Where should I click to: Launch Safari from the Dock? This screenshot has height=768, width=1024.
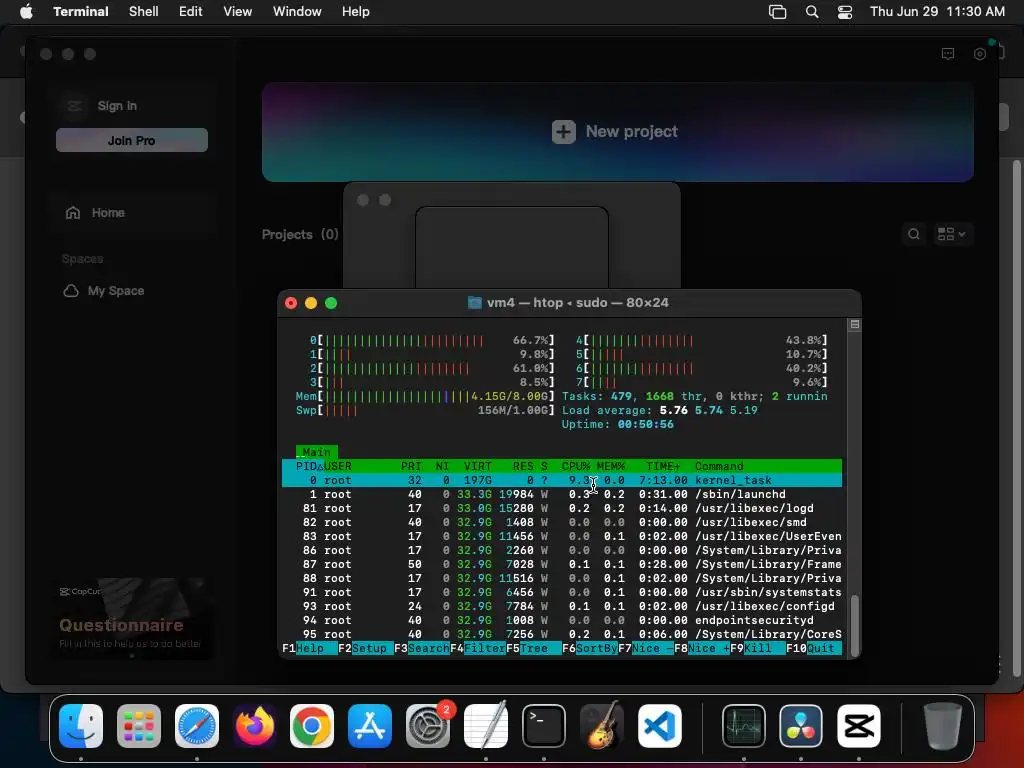tap(197, 726)
